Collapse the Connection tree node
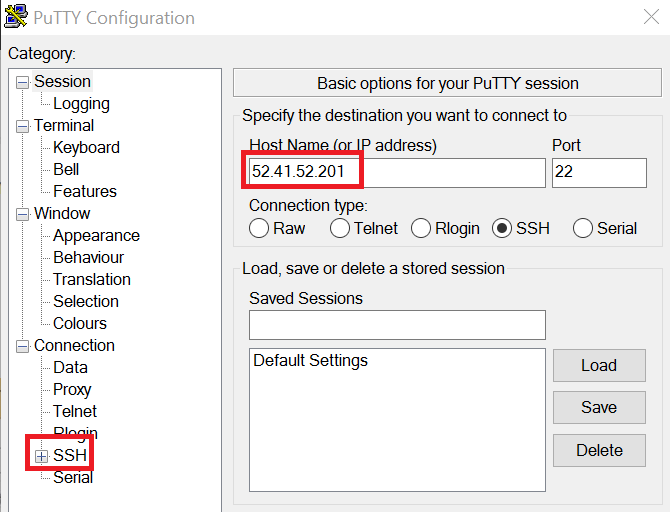670x512 pixels. [22, 346]
